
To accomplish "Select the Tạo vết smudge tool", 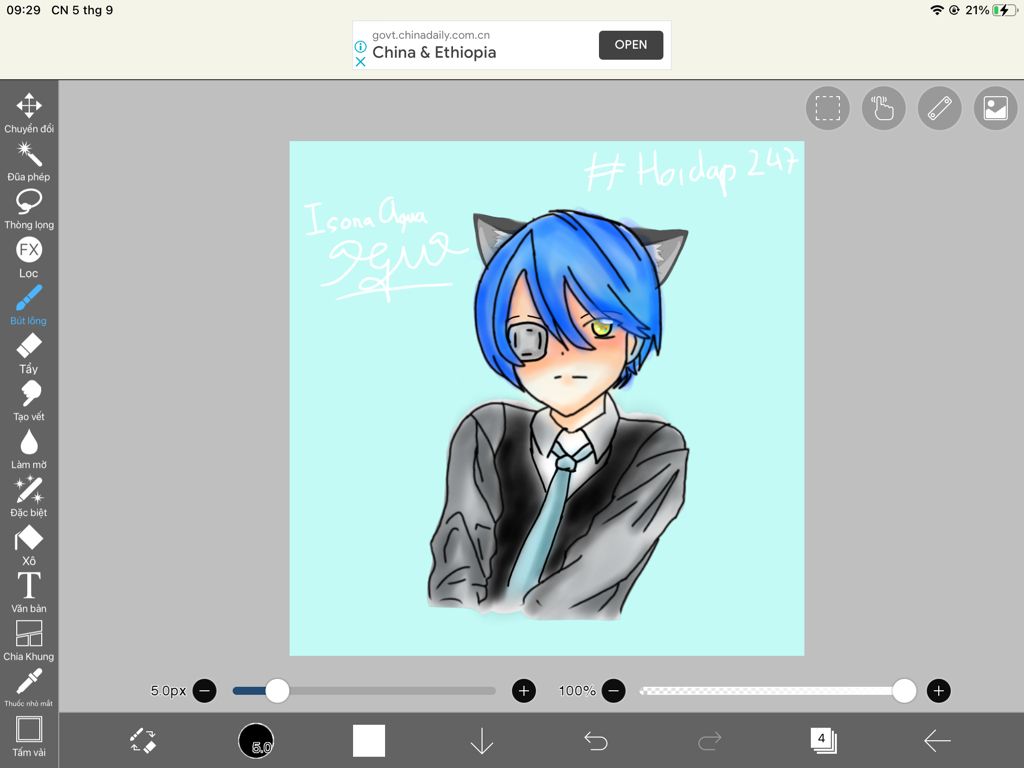I will (x=29, y=400).
